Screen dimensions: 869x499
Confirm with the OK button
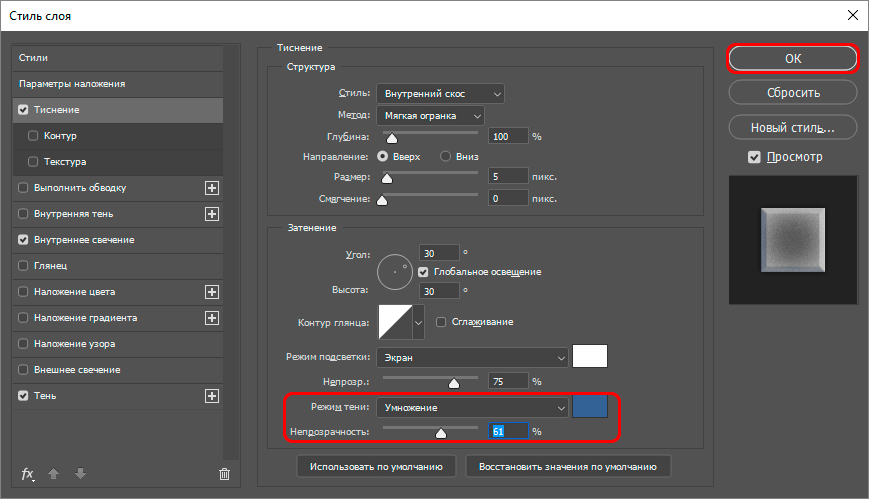(793, 59)
